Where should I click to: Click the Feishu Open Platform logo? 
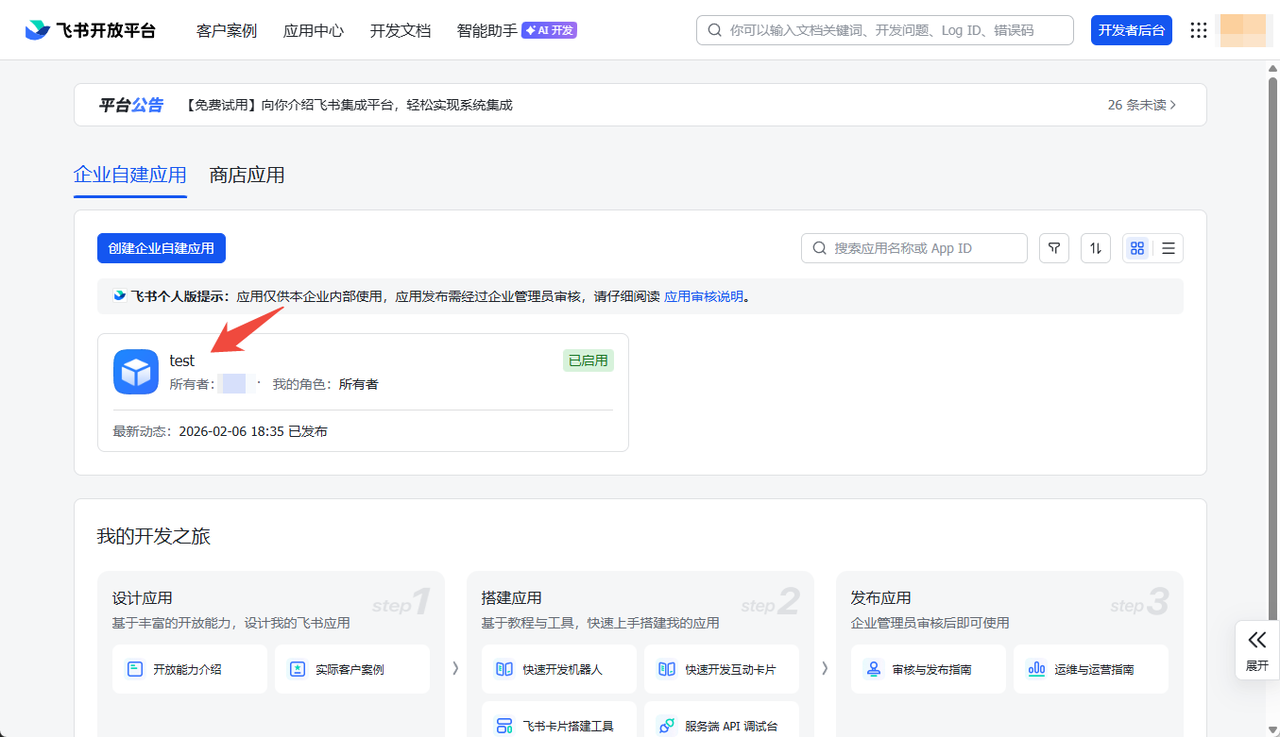(x=91, y=30)
